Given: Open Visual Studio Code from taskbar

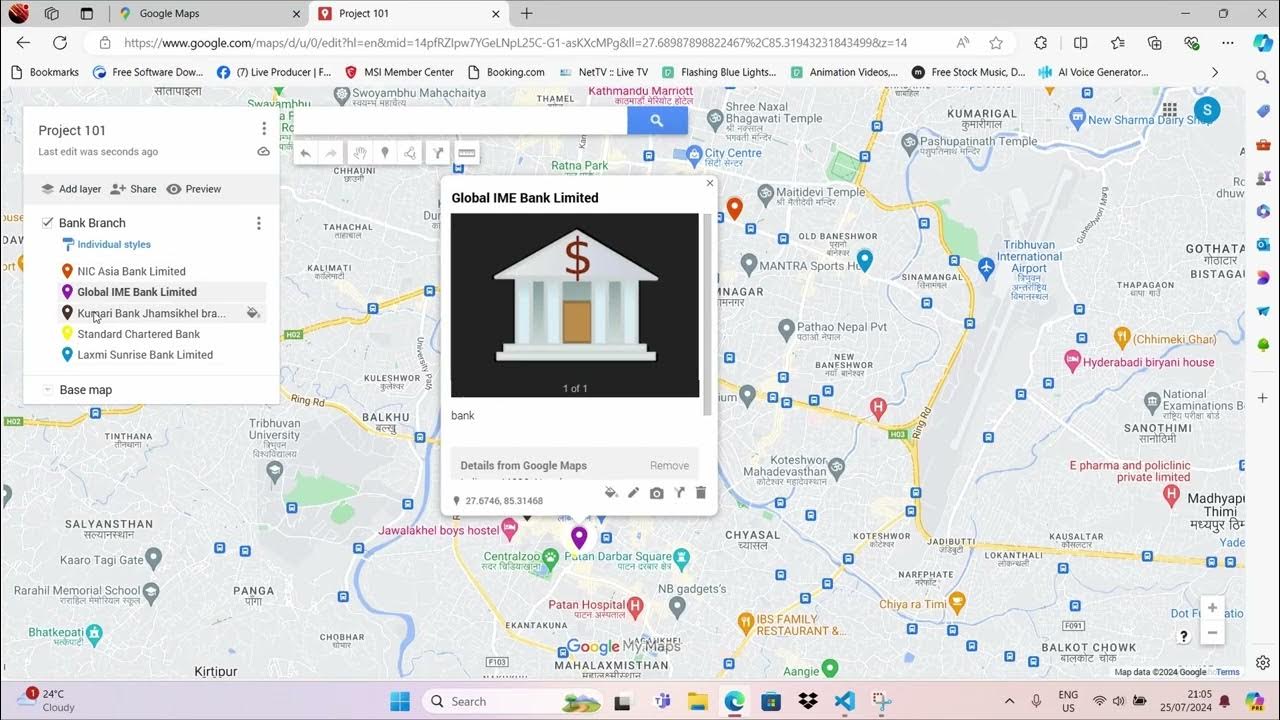Looking at the screenshot, I should pos(844,701).
